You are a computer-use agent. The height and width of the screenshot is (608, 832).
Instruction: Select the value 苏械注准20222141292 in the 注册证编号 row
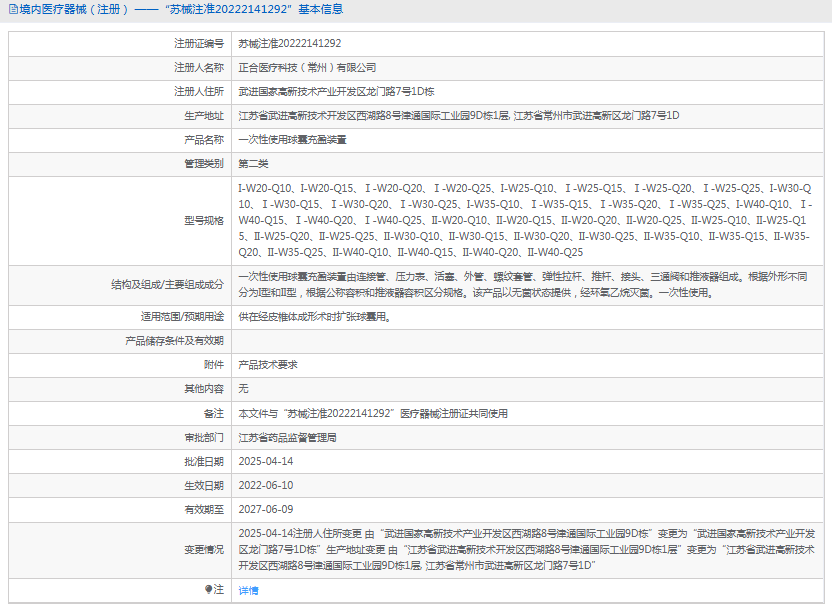point(290,44)
